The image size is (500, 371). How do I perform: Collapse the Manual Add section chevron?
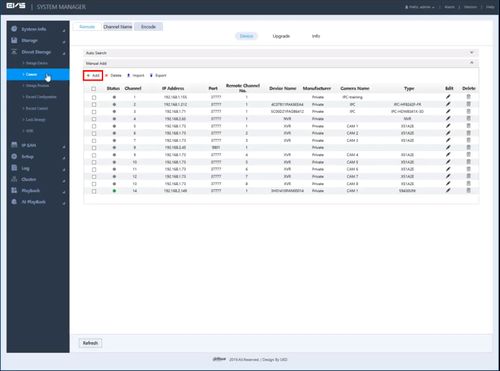pos(471,63)
